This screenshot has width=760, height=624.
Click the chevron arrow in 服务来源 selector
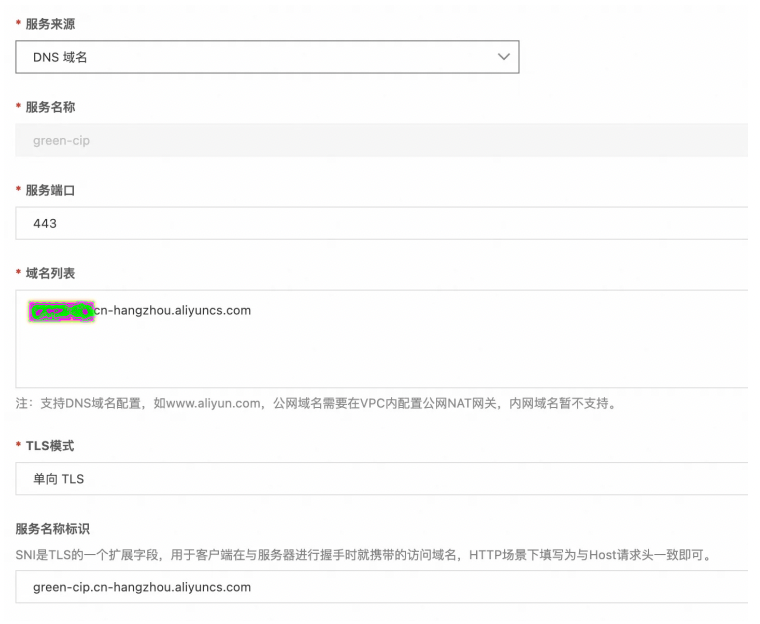[x=503, y=57]
